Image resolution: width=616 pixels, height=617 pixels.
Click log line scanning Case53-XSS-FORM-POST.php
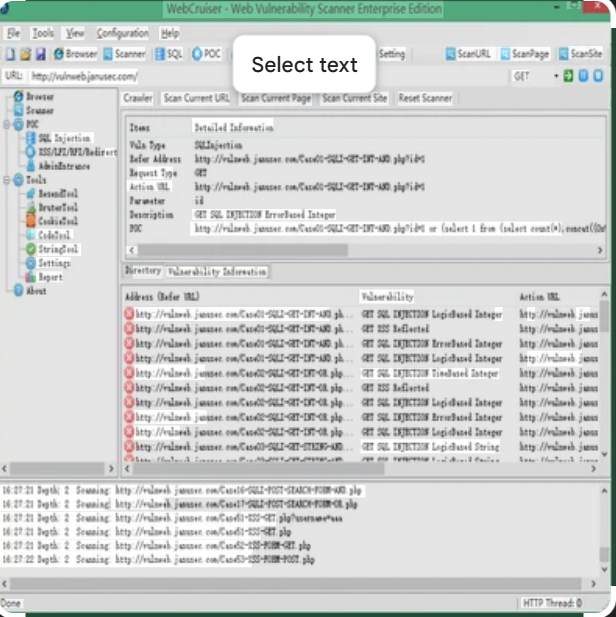159,560
